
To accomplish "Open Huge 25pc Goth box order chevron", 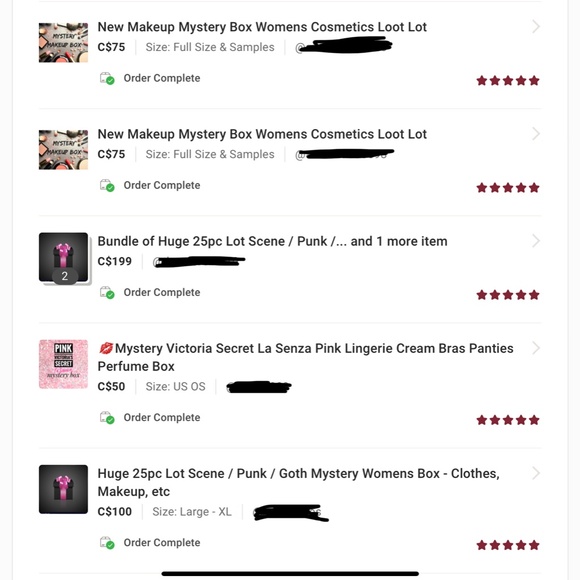I will pyautogui.click(x=536, y=473).
